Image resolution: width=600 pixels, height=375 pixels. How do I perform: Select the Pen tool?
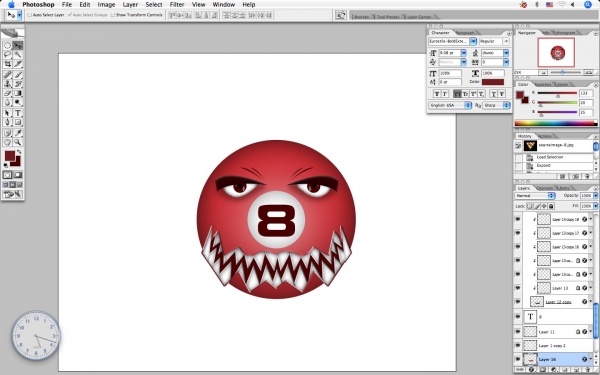7,122
